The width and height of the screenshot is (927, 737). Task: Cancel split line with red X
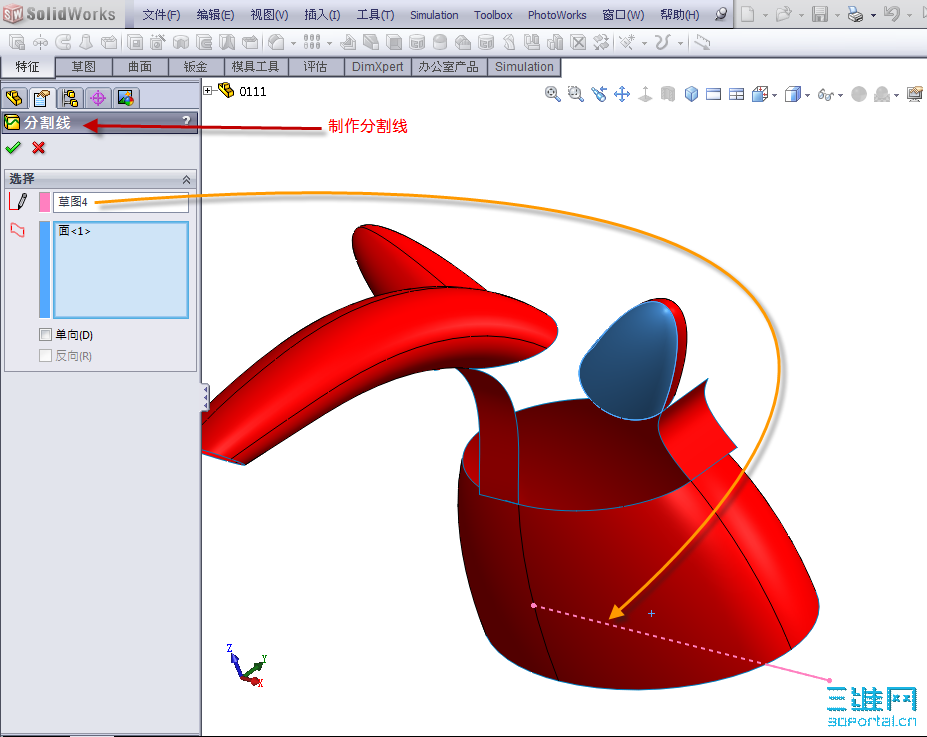point(38,148)
